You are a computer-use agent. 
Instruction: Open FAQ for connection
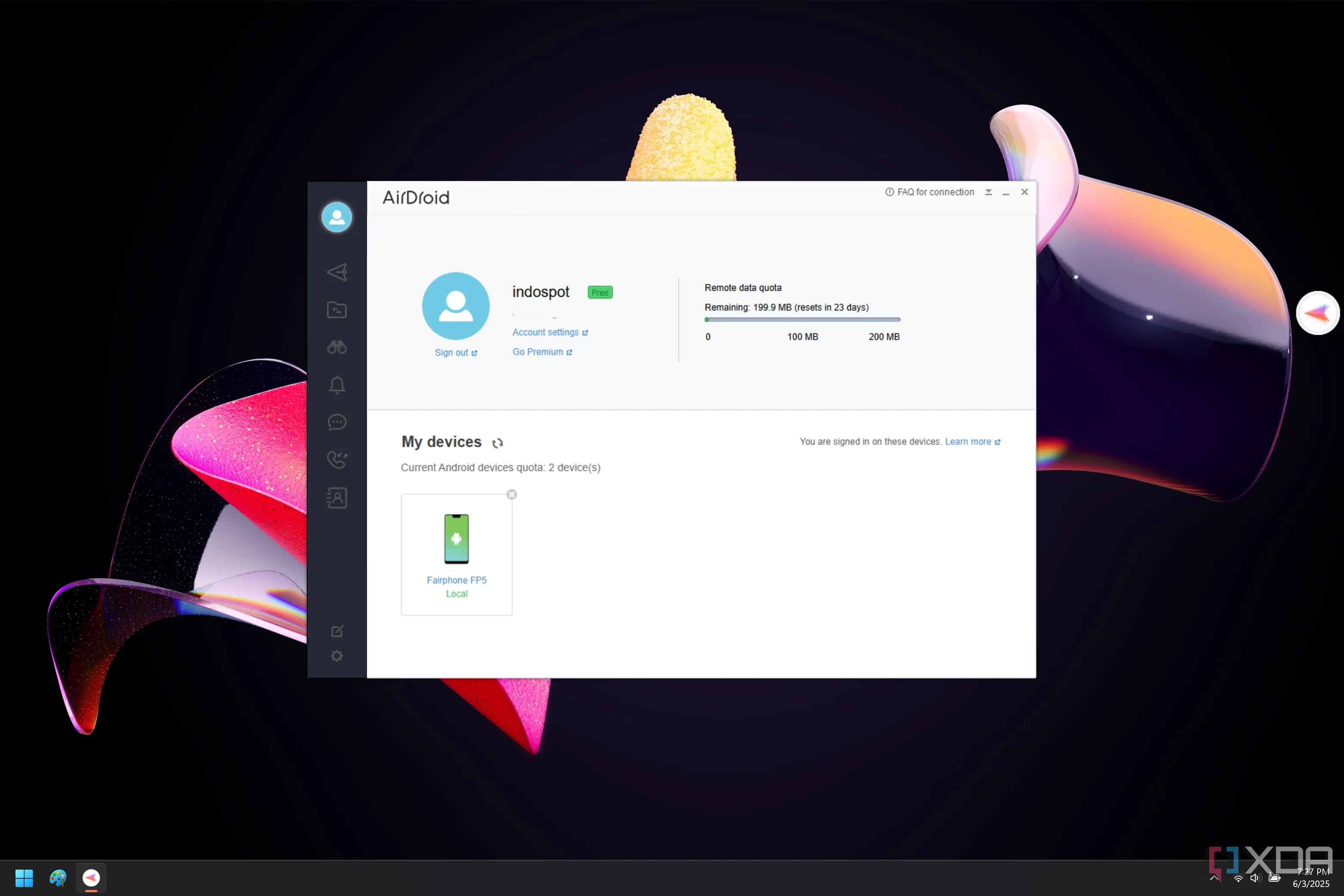tap(930, 192)
